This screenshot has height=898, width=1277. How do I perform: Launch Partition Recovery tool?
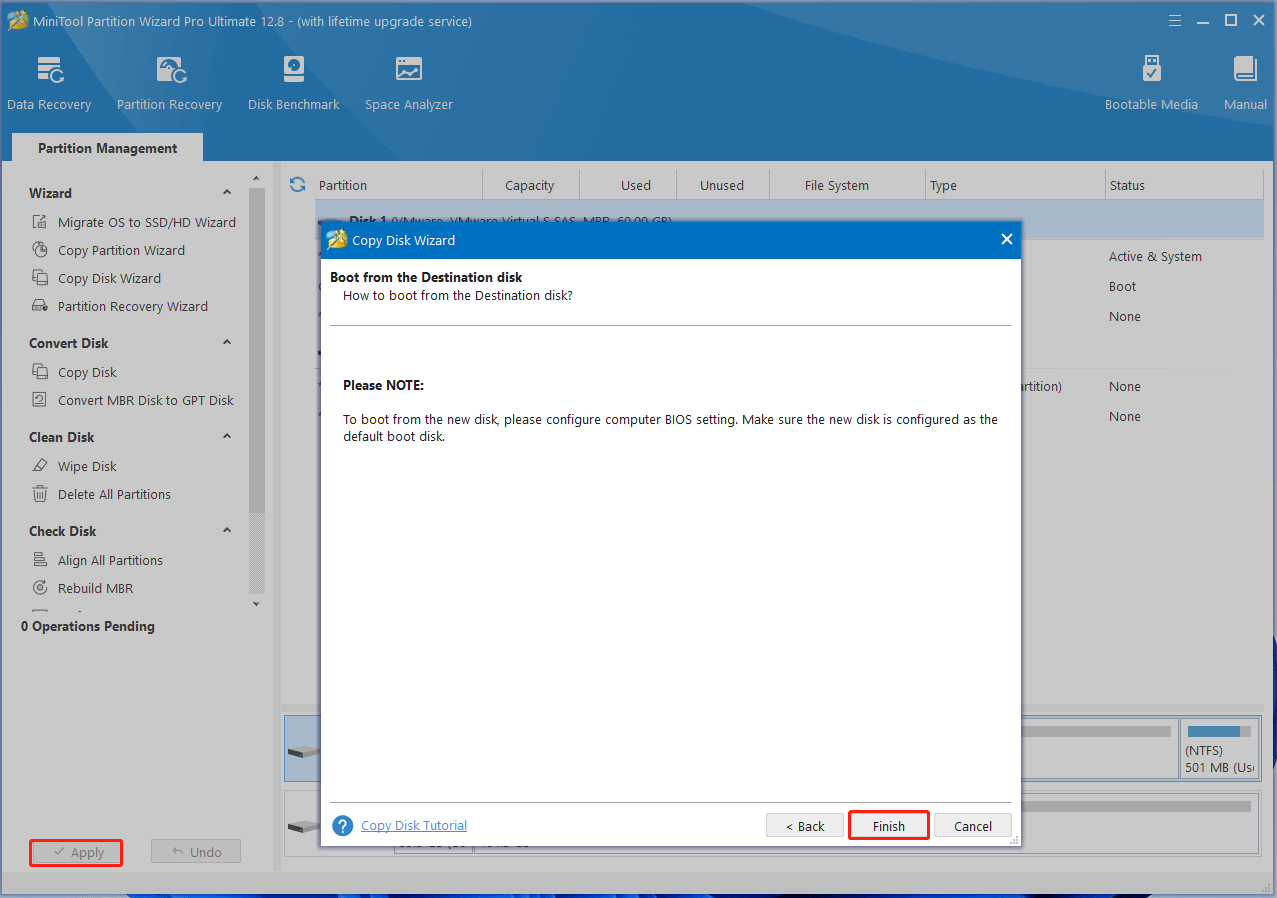(169, 83)
